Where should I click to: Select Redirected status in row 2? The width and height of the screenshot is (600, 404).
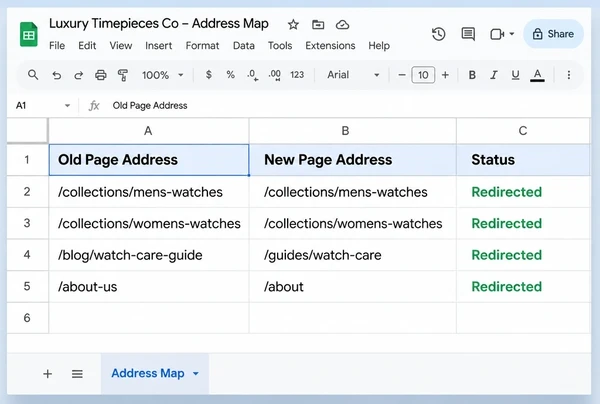click(x=523, y=192)
